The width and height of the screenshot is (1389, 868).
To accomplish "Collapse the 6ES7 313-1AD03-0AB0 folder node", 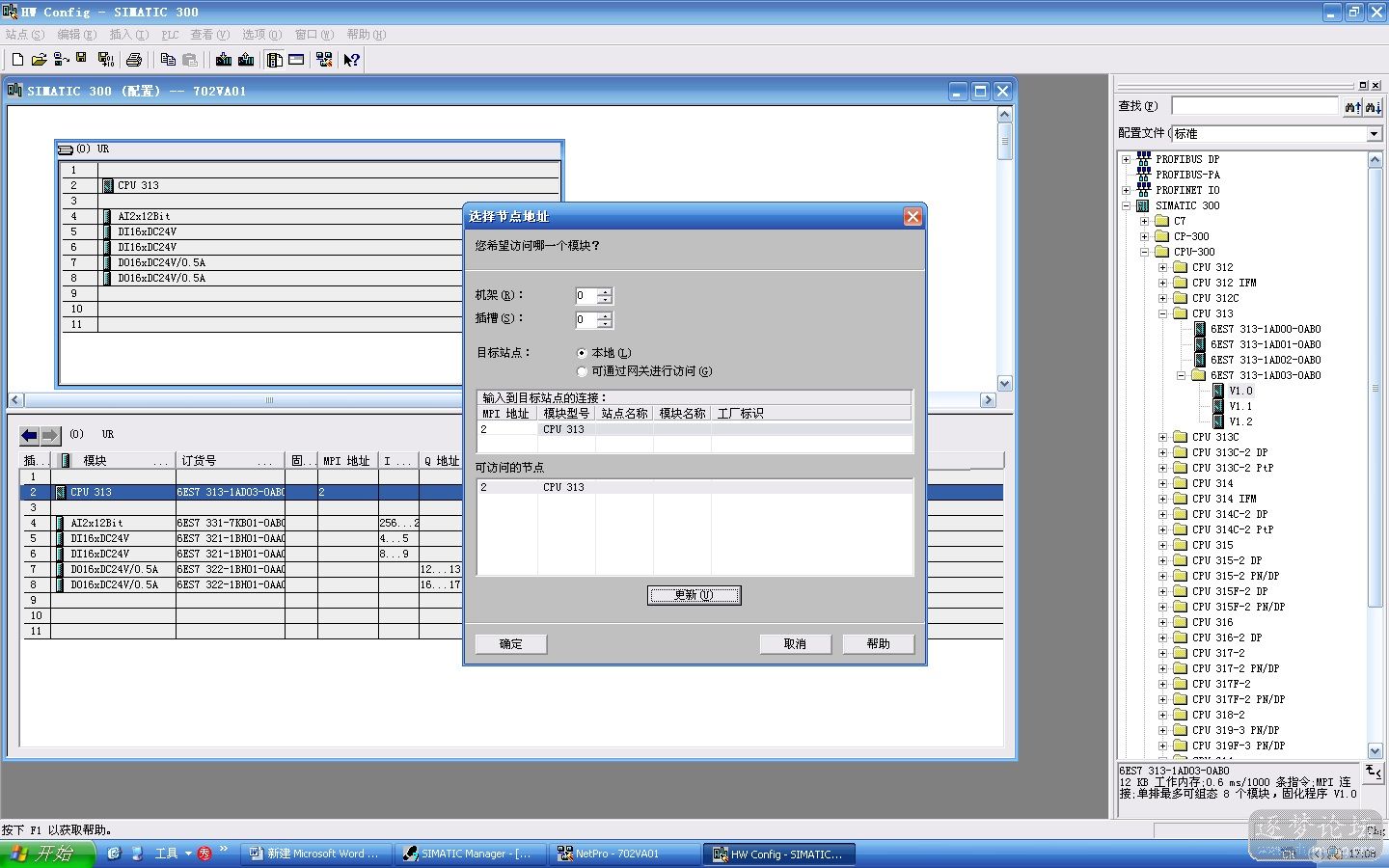I will coord(1181,375).
